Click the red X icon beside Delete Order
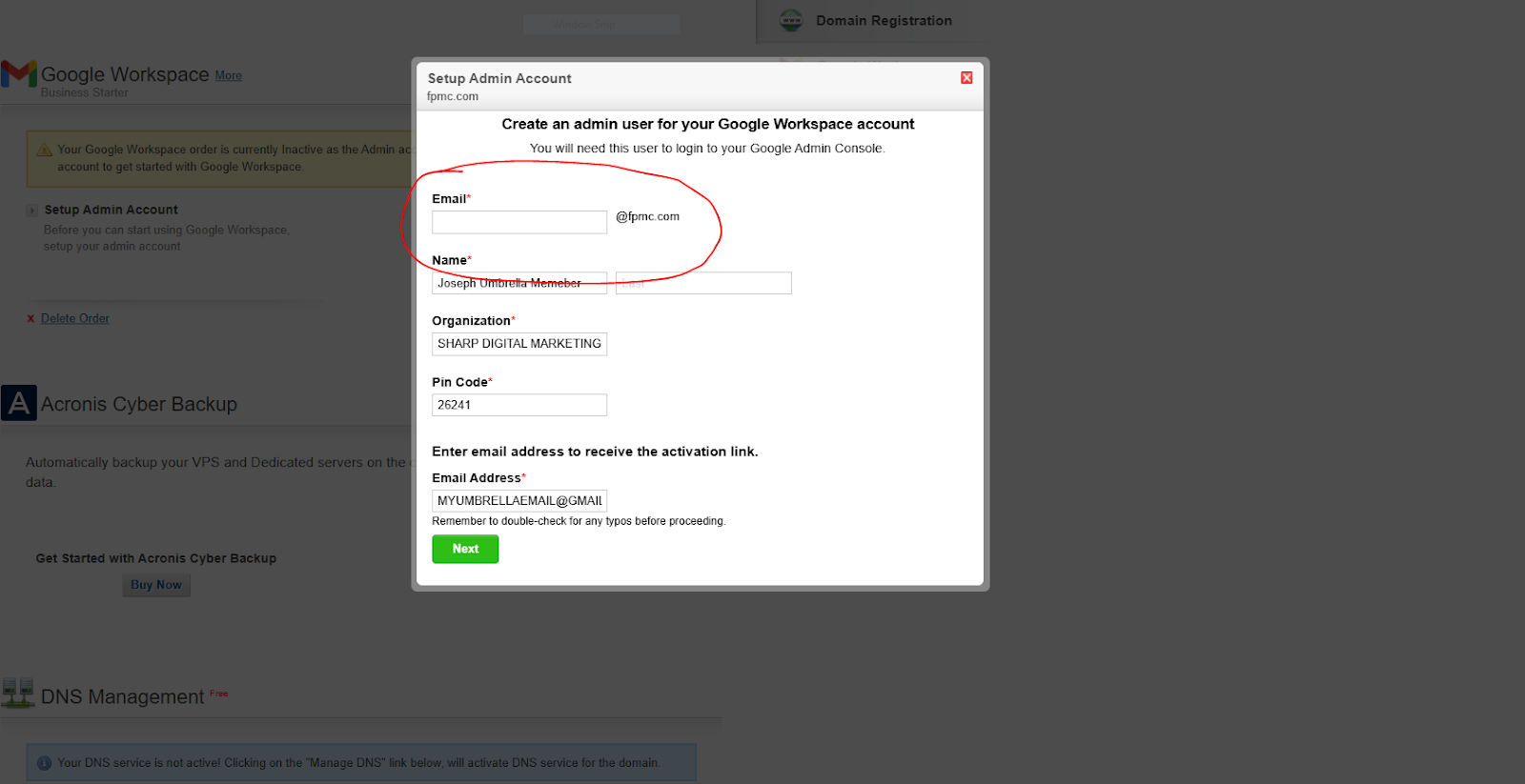Screen dimensions: 1525x784 coord(30,319)
